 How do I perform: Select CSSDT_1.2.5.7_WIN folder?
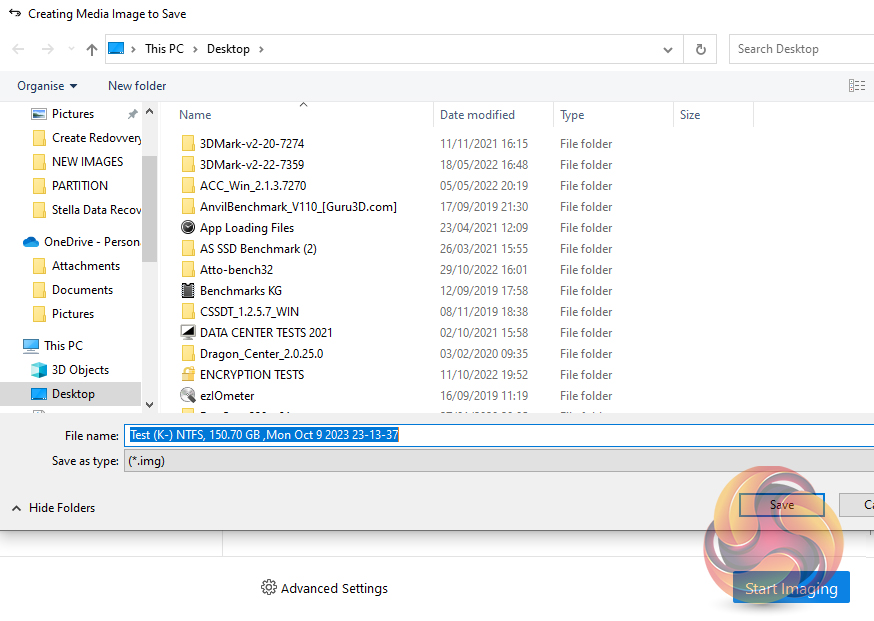tap(249, 312)
